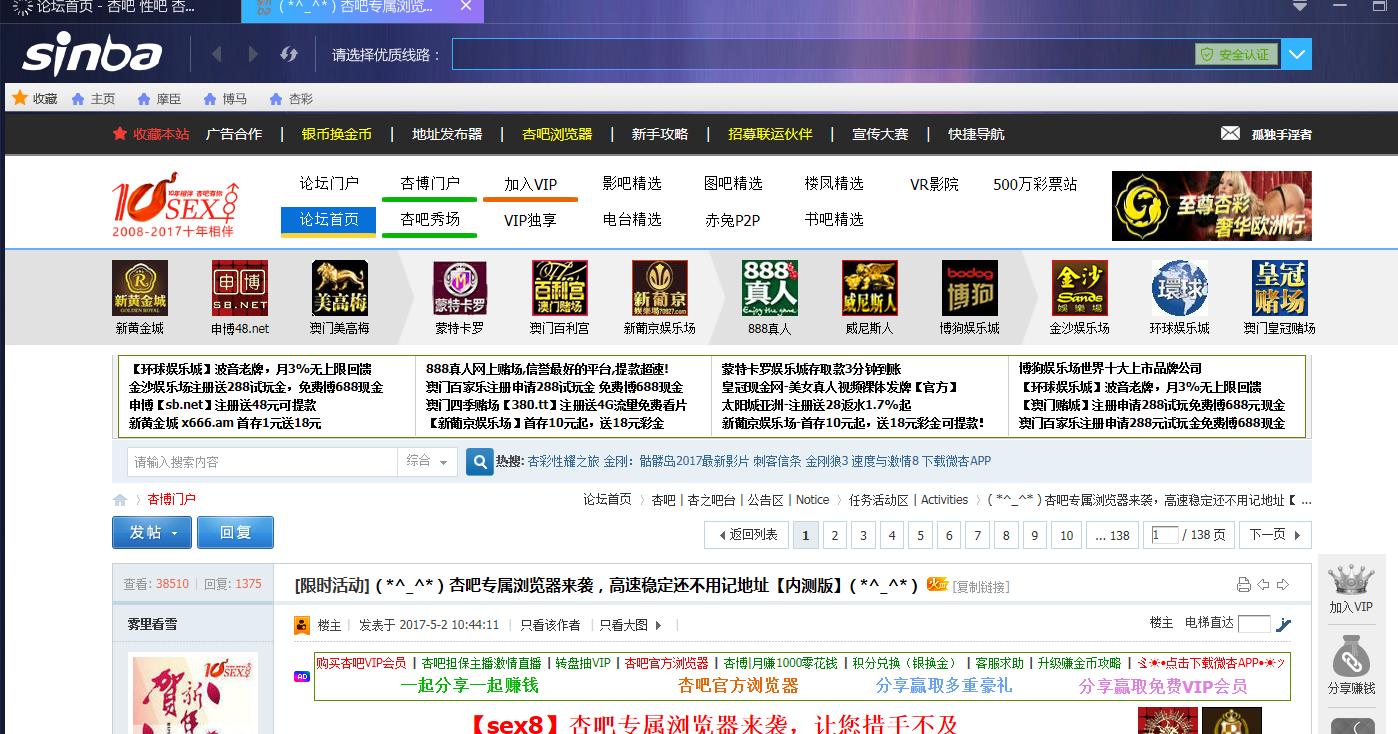Go back with the browser back arrow

click(217, 54)
